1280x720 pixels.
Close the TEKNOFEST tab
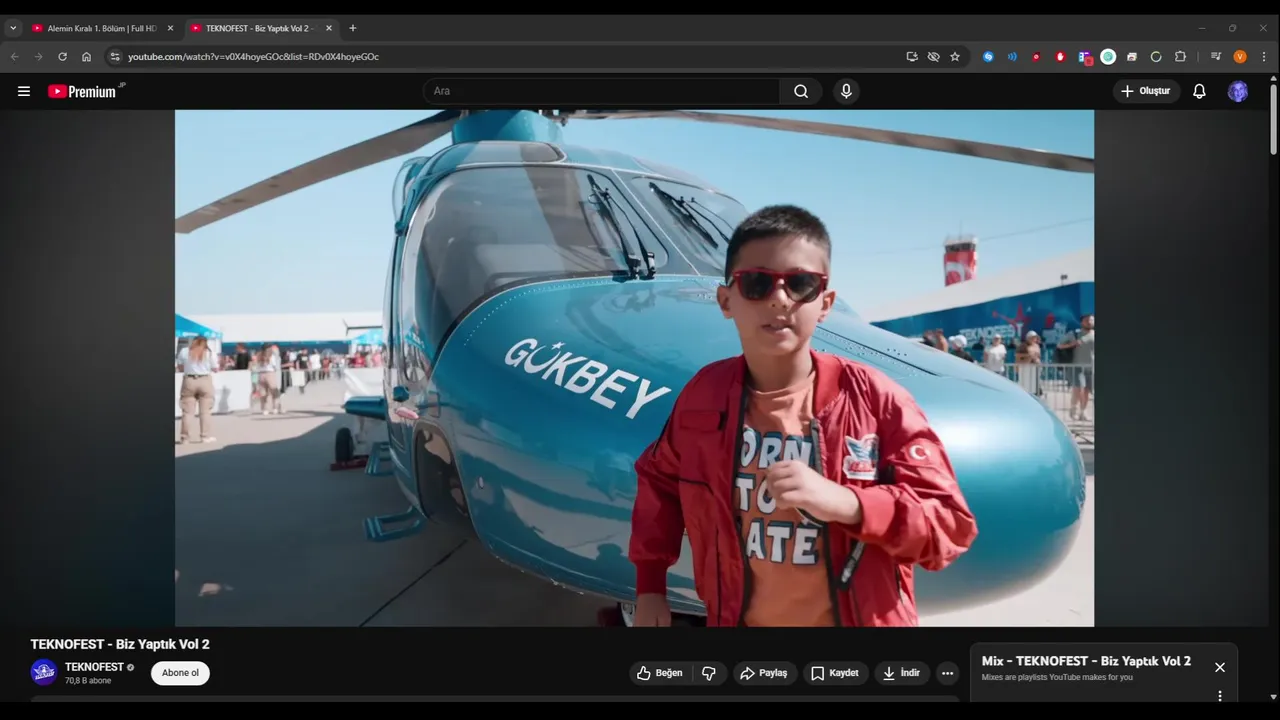click(x=328, y=28)
